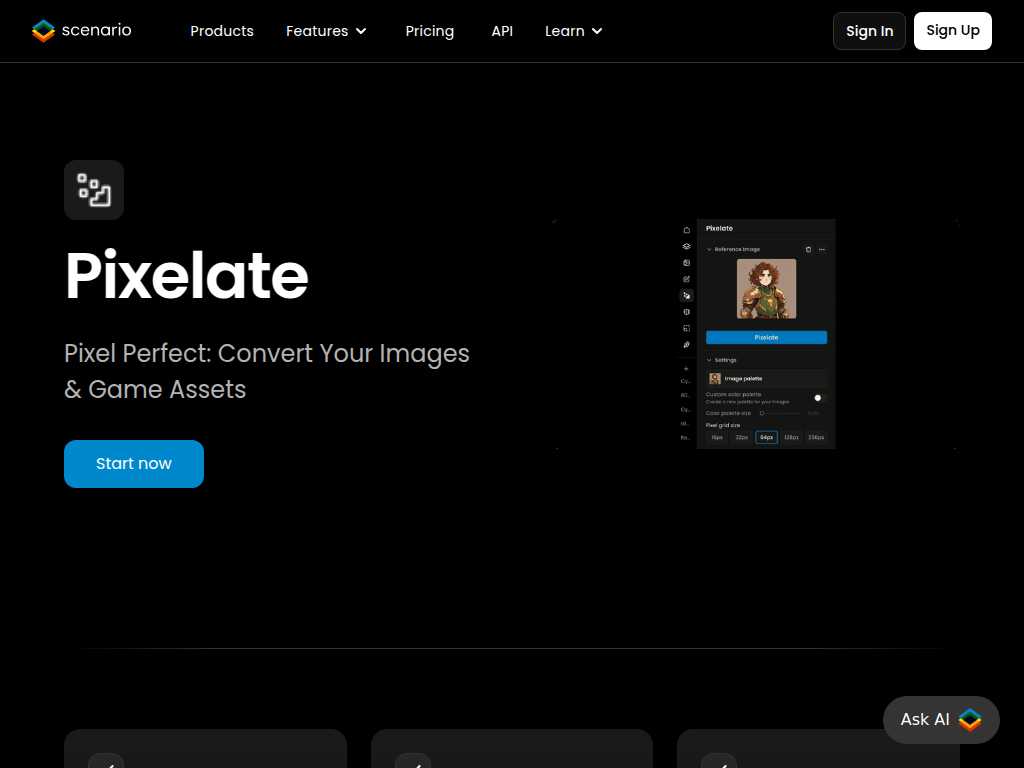This screenshot has width=1024, height=768.
Task: Click the Sign Up button
Action: coord(952,31)
